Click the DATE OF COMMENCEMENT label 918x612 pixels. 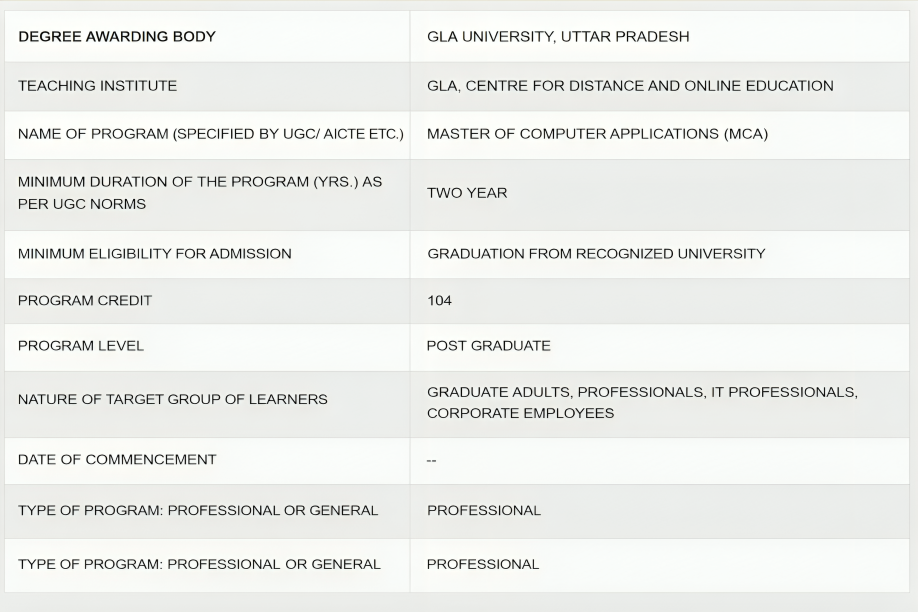click(117, 460)
